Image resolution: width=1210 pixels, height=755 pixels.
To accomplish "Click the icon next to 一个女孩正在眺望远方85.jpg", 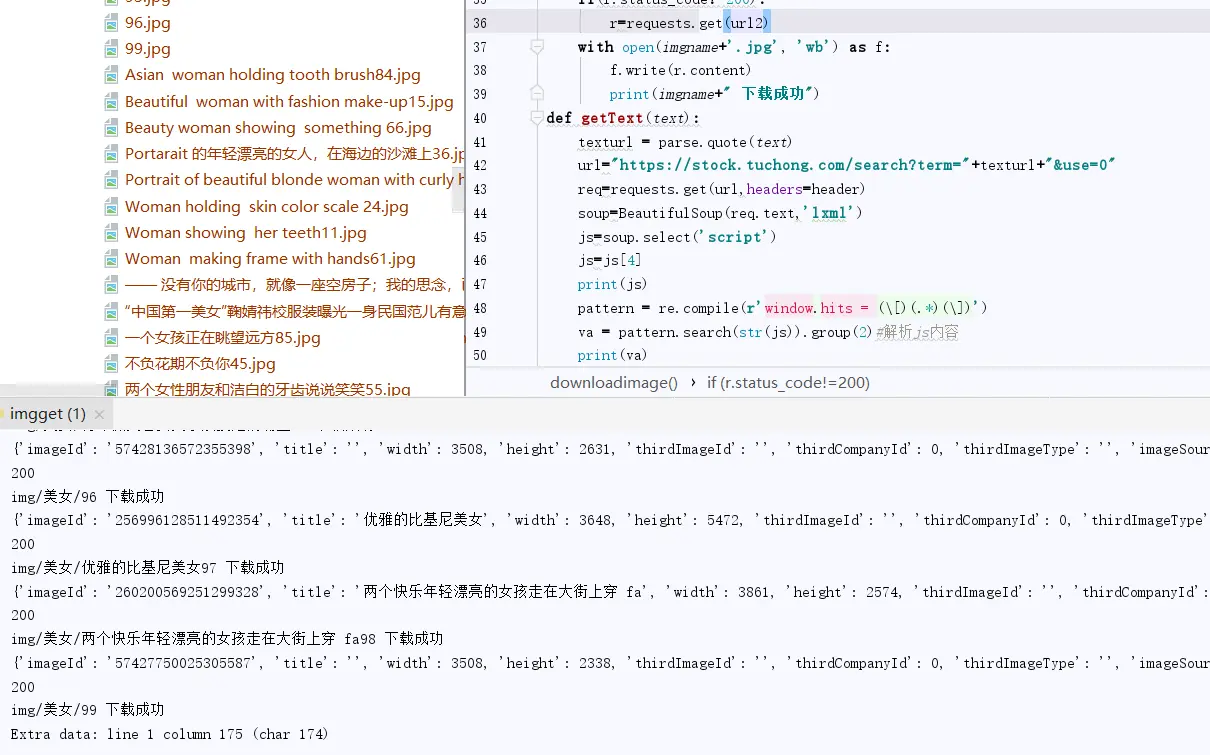I will tap(111, 338).
